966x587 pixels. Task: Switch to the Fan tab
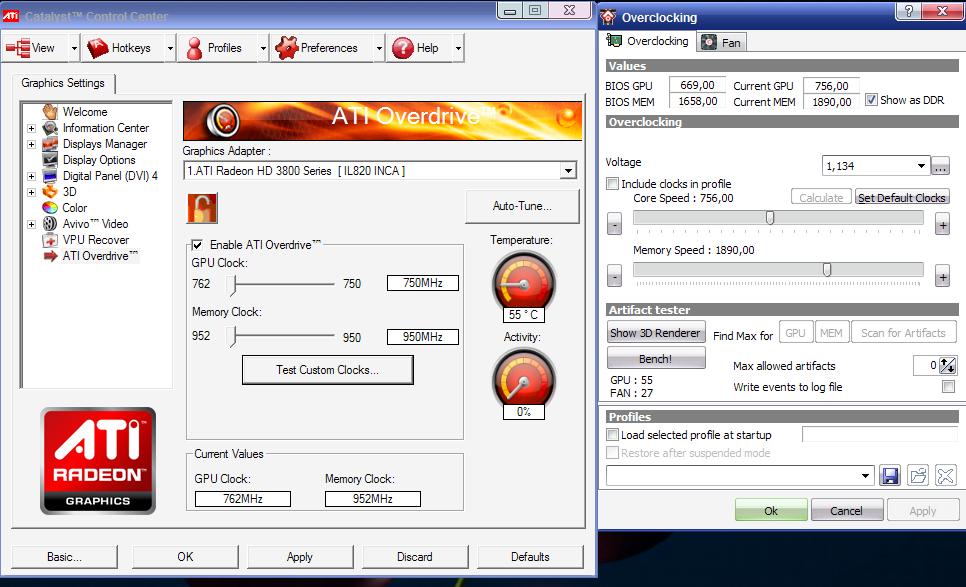(x=722, y=42)
